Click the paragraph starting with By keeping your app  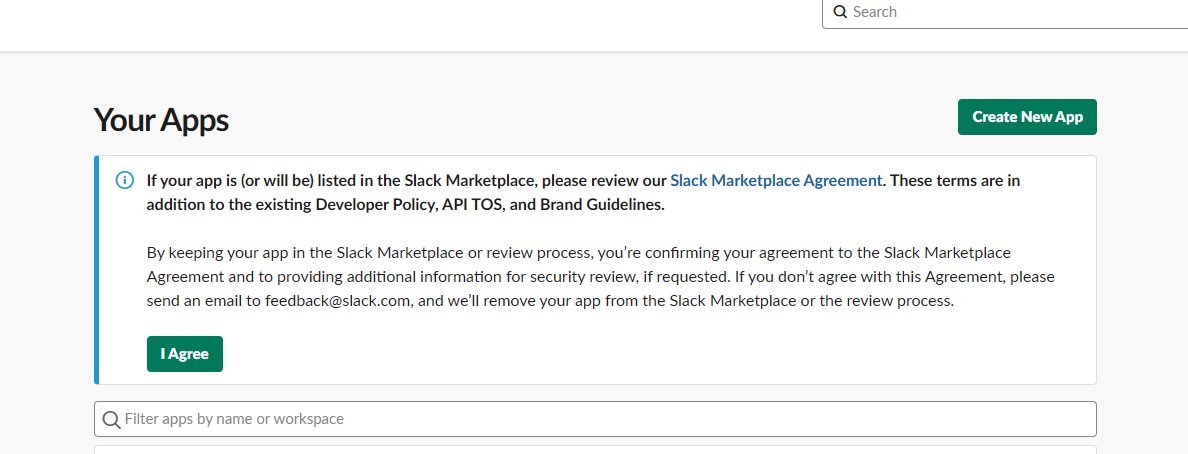(601, 276)
